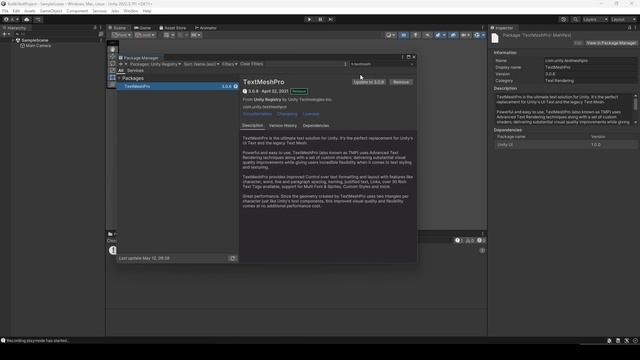The image size is (640, 360).
Task: Toggle the Inspector panel lock icon
Action: 629,28
